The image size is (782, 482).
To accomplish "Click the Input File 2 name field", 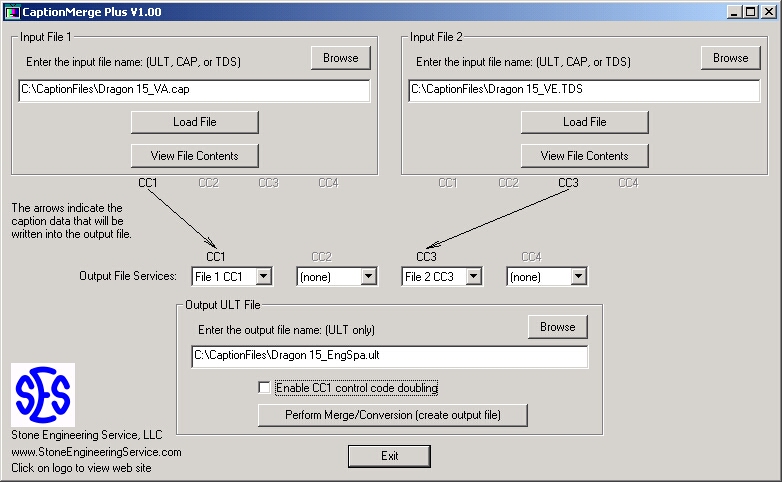I will point(584,91).
